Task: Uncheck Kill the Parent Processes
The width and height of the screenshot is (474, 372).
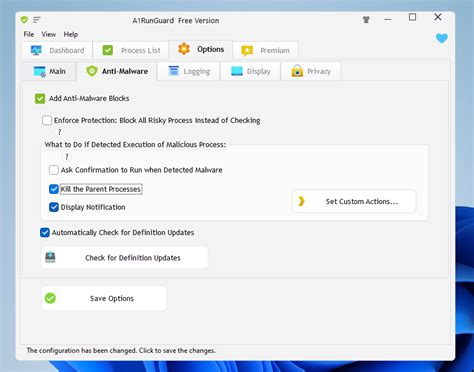Action: click(54, 189)
